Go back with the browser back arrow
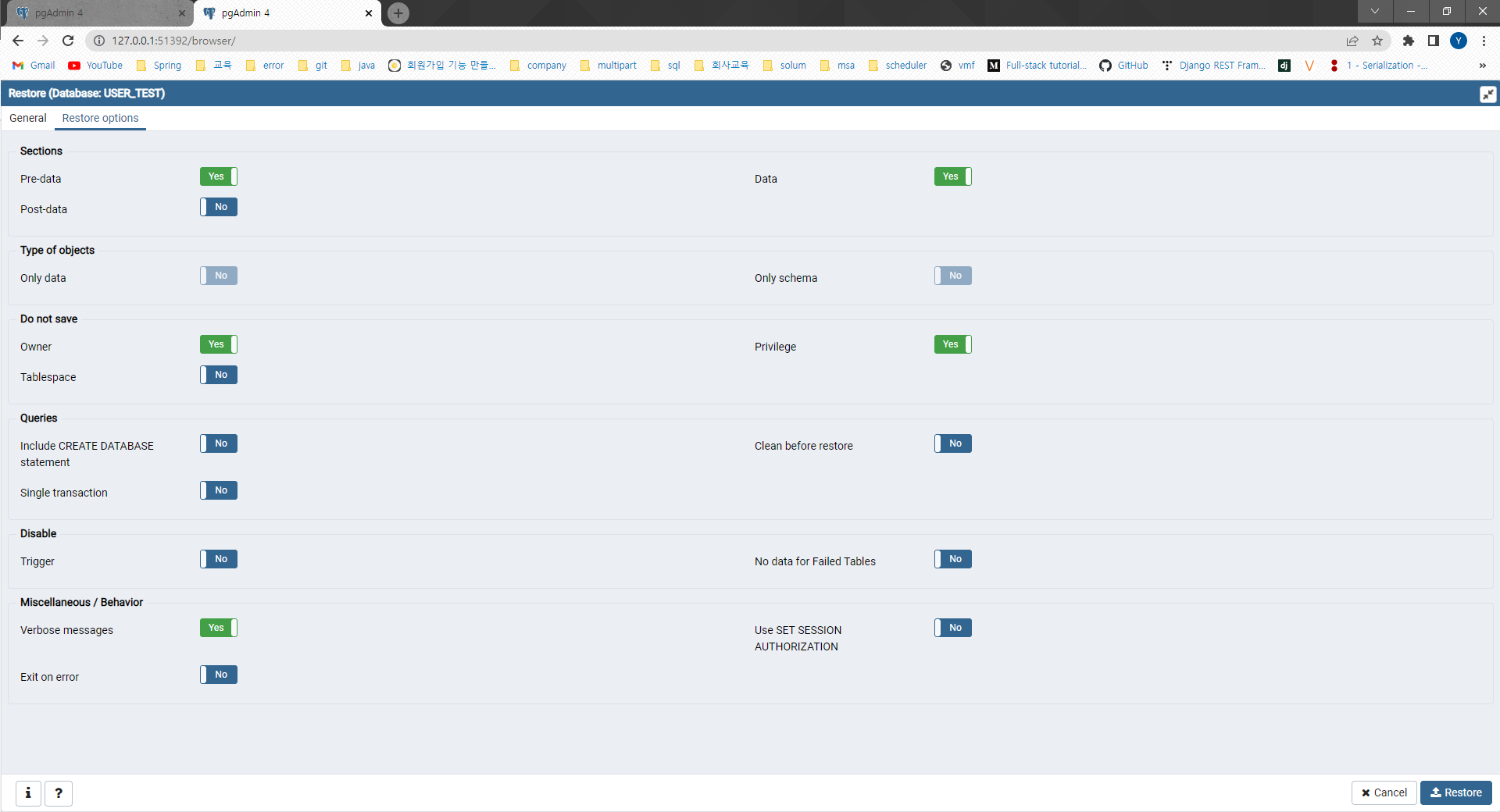Screen dimensions: 1500x812 click(18, 41)
